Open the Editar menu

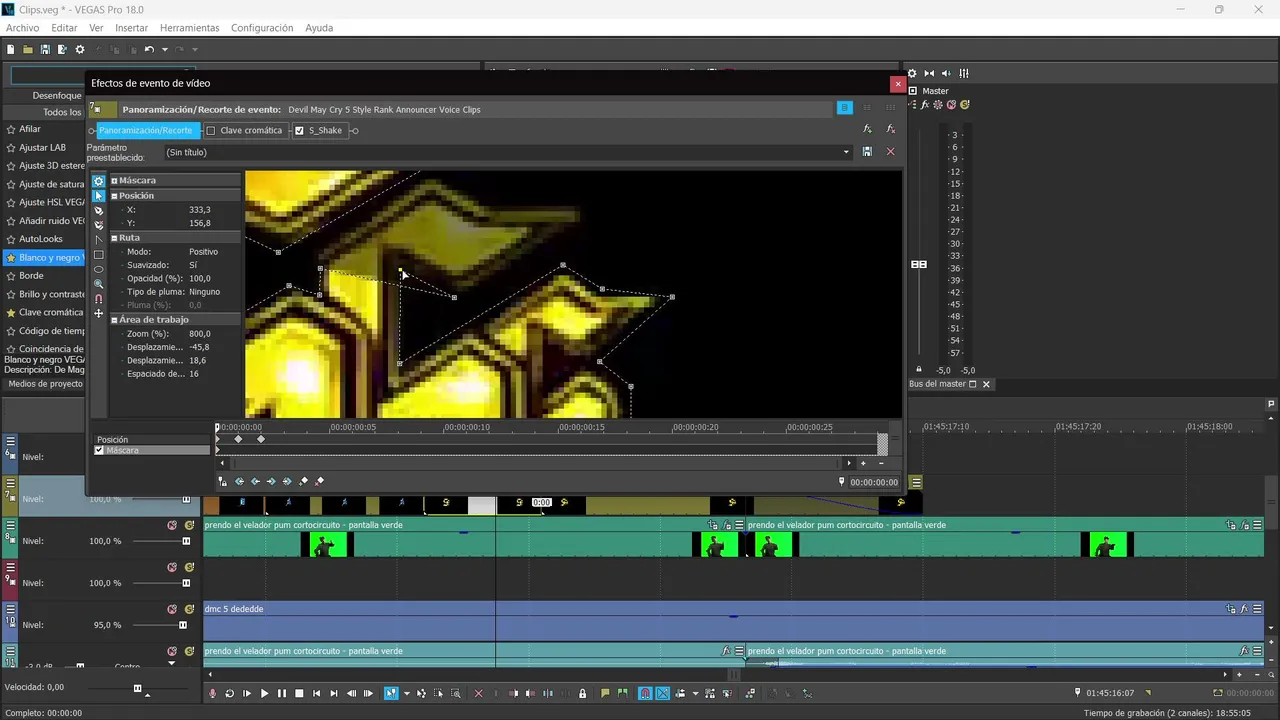pyautogui.click(x=64, y=28)
